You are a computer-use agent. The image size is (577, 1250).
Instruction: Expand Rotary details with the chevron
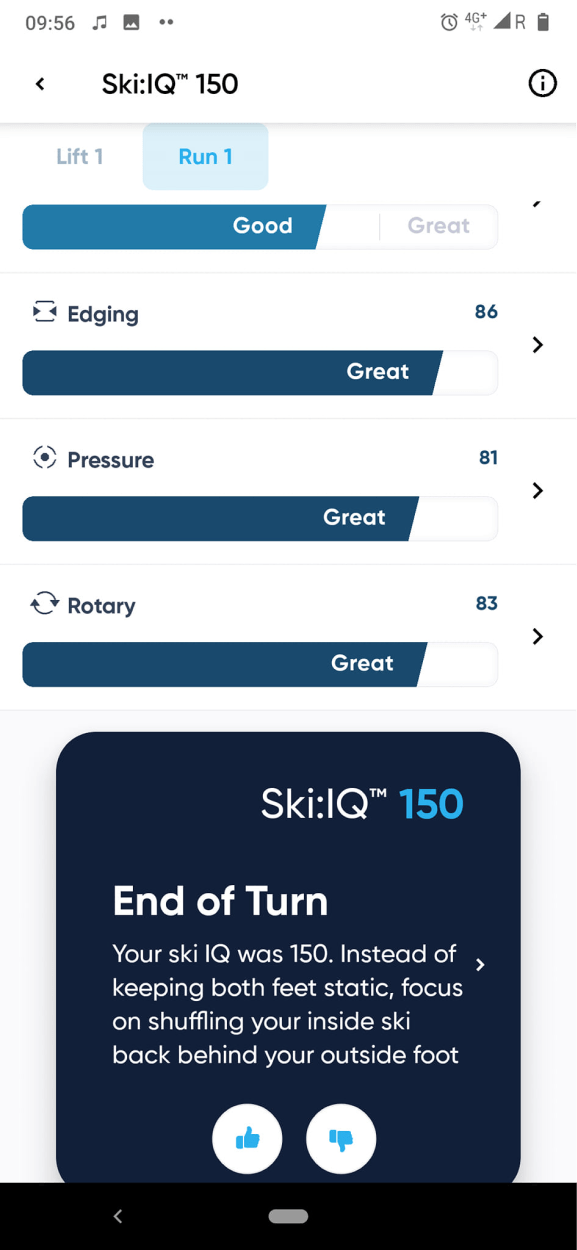(538, 636)
